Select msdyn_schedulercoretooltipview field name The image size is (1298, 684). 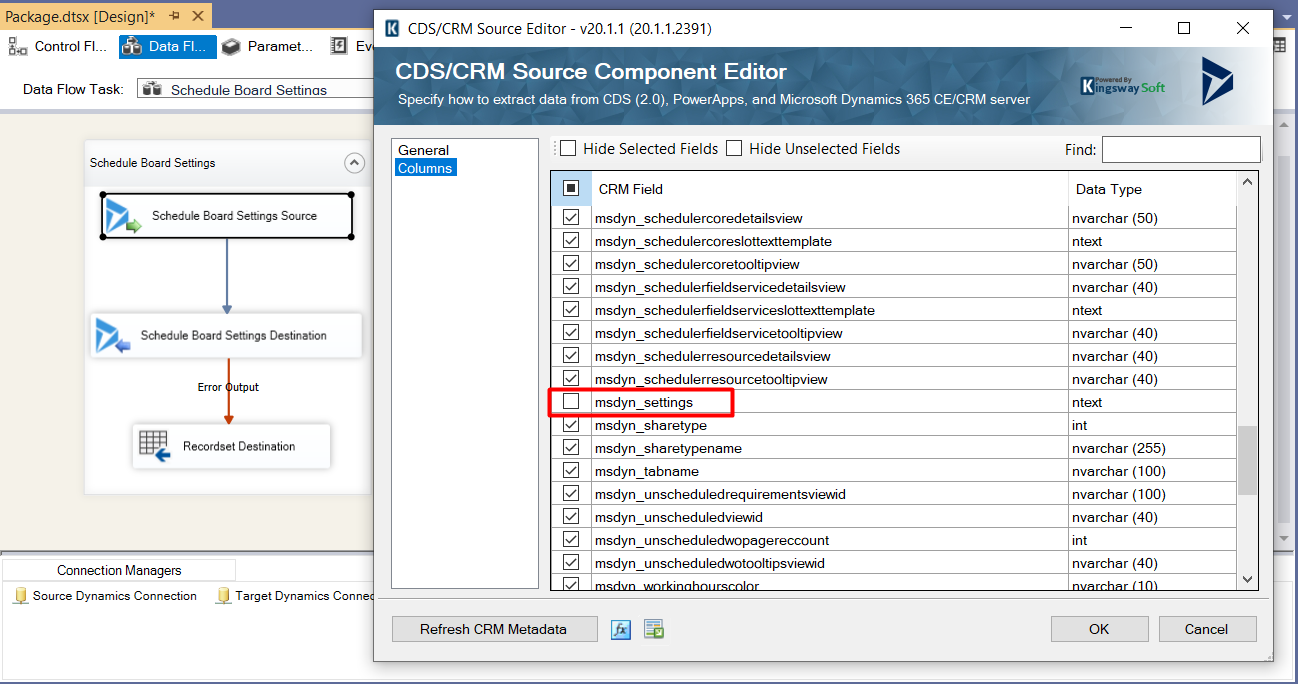pos(698,264)
